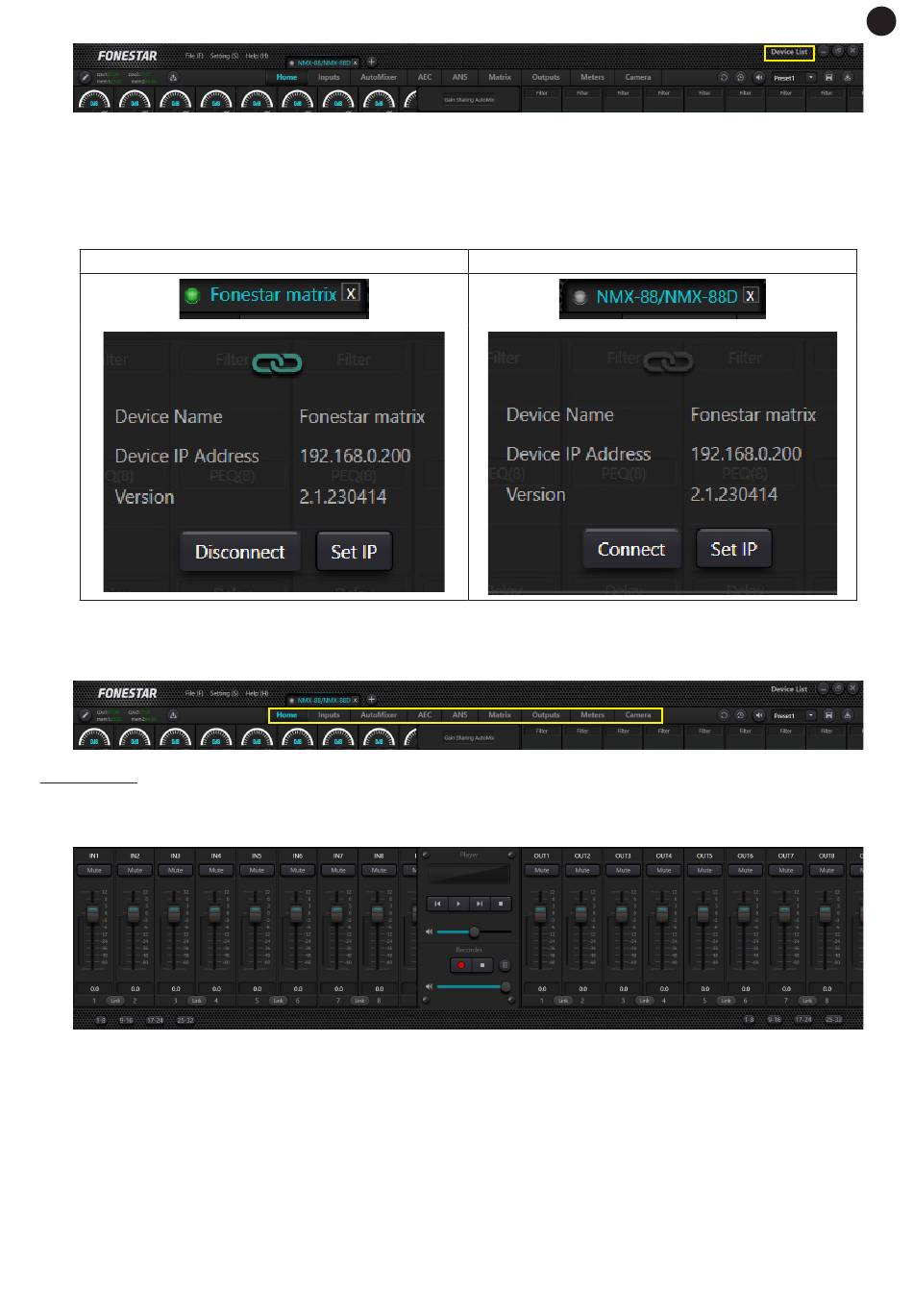Select the Fonestar matrix device tab
Viewport: 913px width, 1316px height.
[273, 295]
